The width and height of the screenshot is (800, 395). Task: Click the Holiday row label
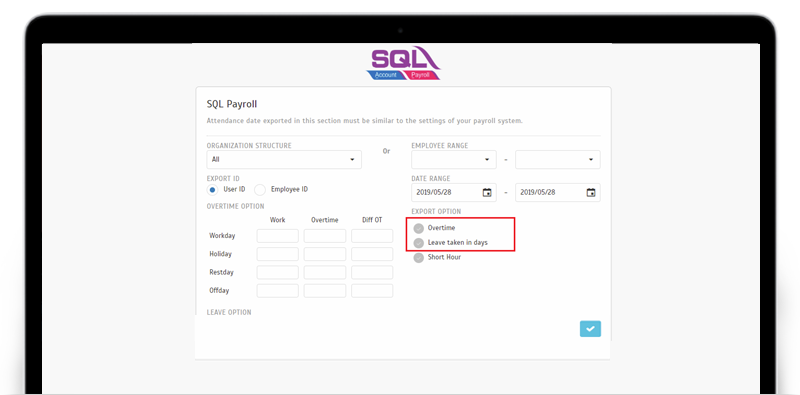[220, 254]
